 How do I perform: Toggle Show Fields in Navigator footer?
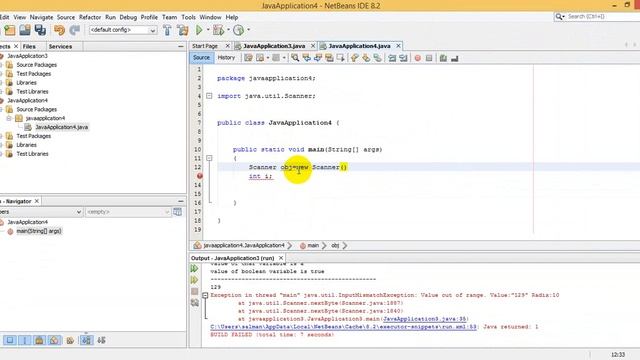tap(25, 340)
